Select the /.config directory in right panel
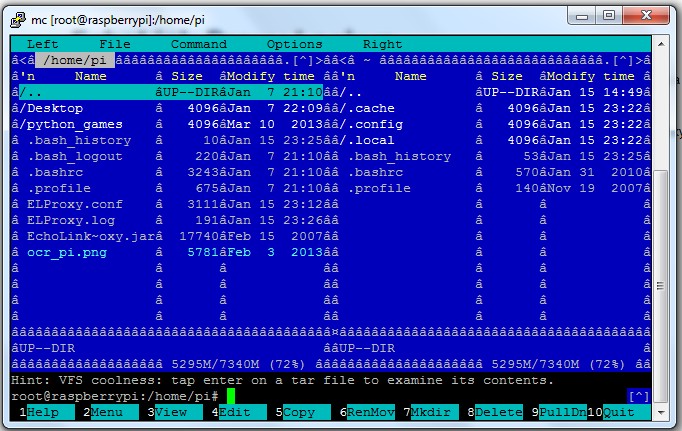682x431 pixels. [491, 124]
